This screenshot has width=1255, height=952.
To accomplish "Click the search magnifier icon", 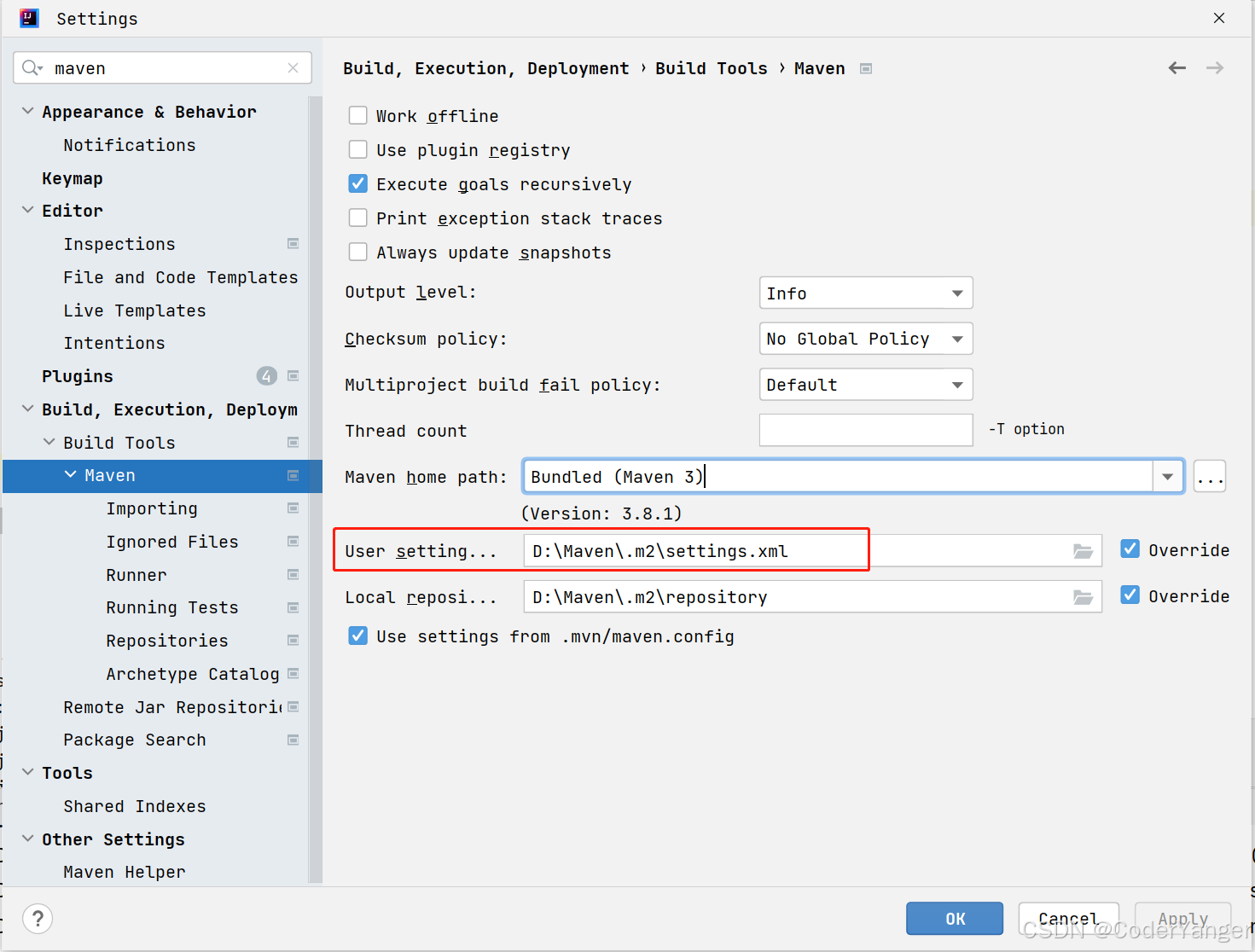I will click(32, 68).
